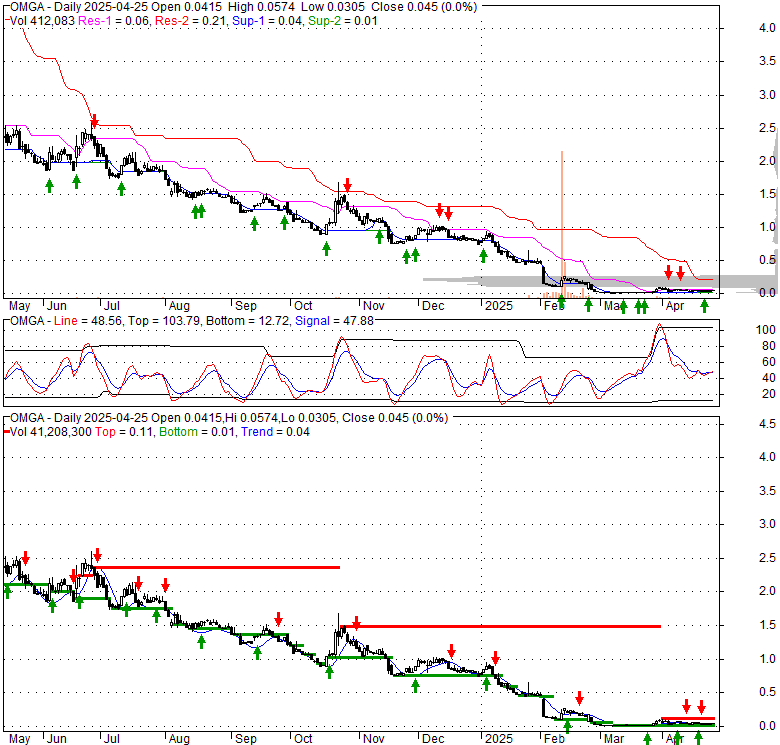Click the red arrow near February in bottom chart
The height and width of the screenshot is (745, 780).
[x=578, y=698]
